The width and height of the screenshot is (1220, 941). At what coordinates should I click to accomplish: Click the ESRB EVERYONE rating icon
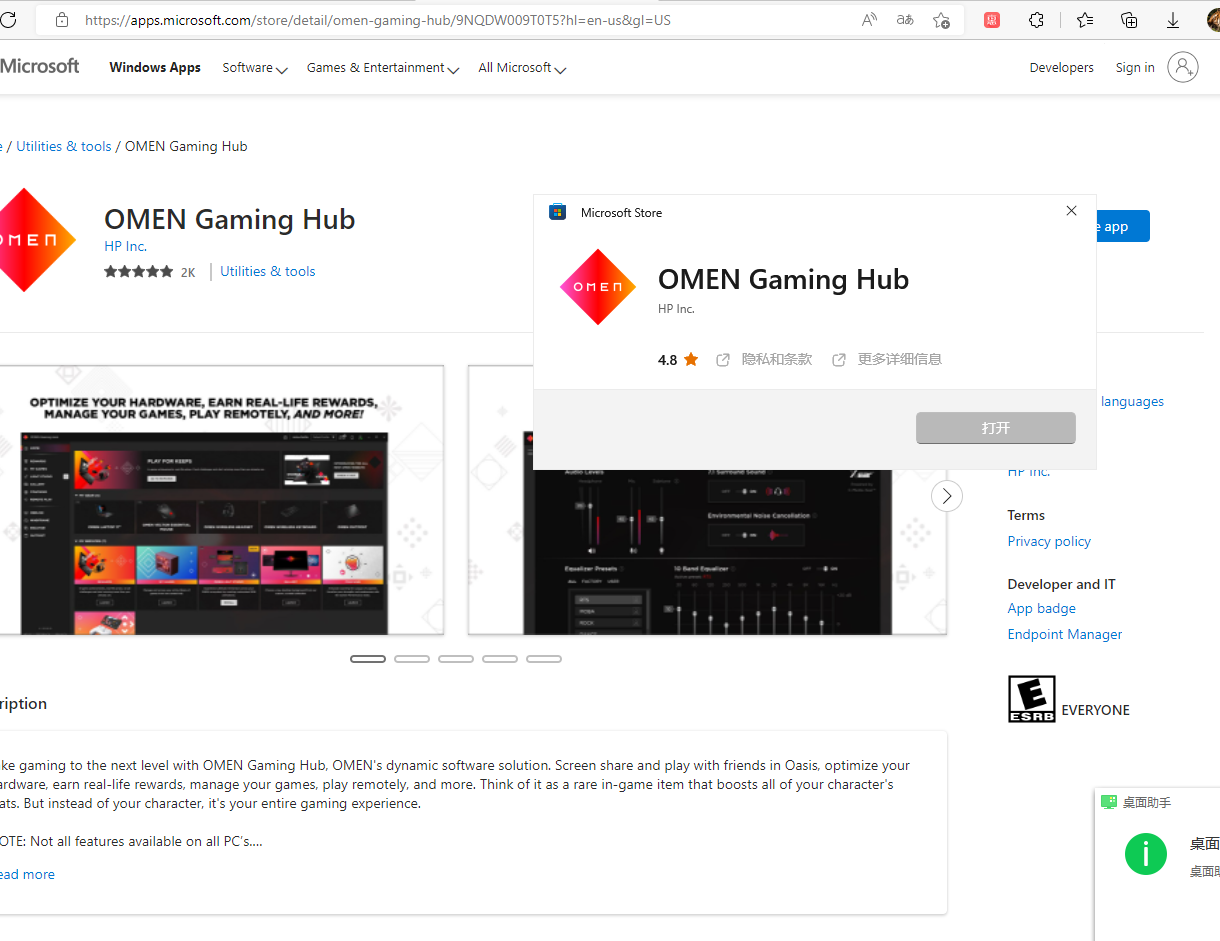click(x=1032, y=698)
